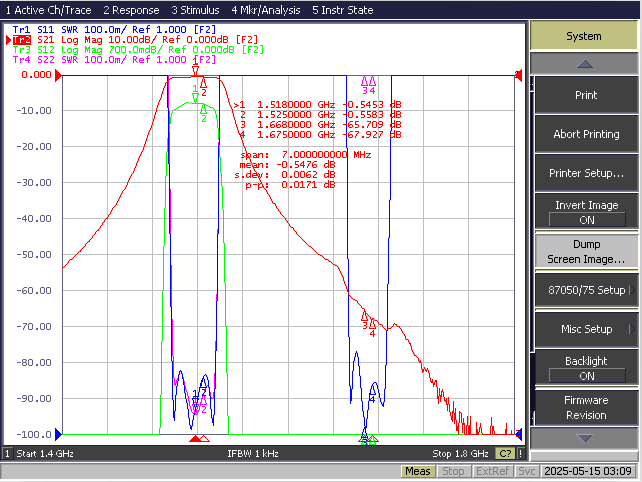Open the 5 Instr State menu
The height and width of the screenshot is (482, 642).
343,10
